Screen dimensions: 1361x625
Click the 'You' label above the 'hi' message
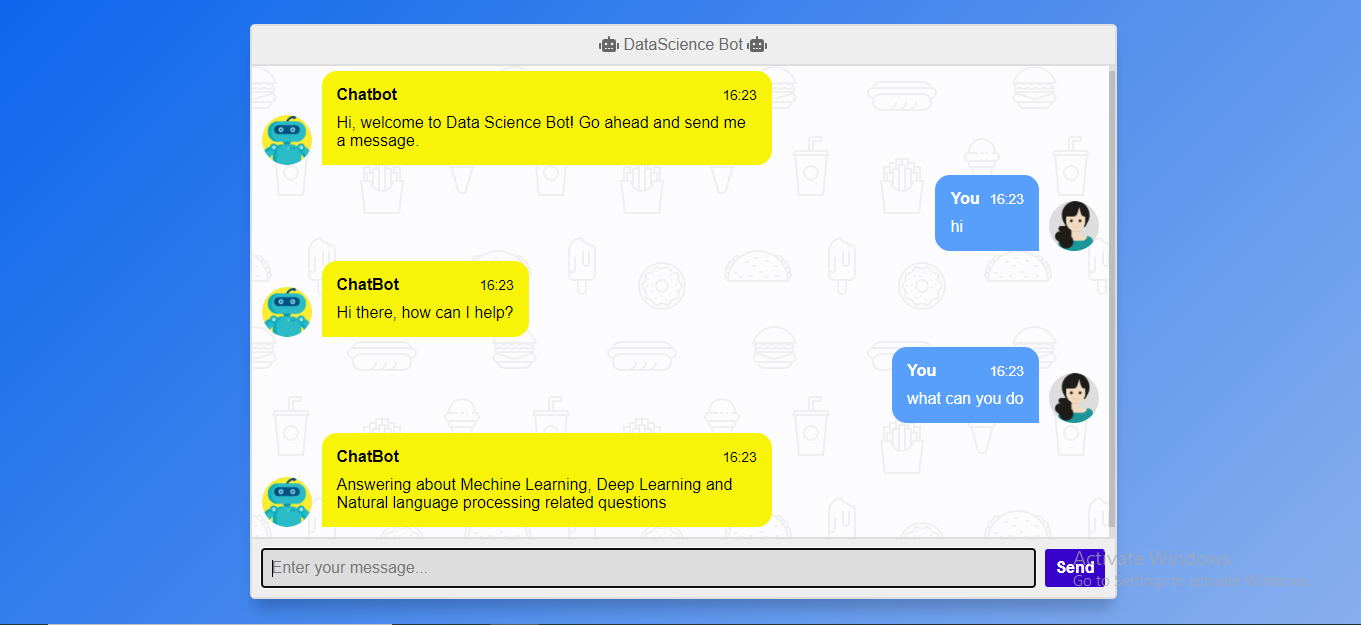965,199
